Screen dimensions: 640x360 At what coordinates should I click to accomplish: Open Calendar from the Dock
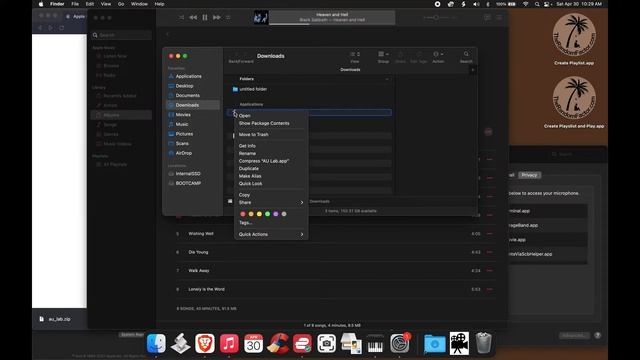click(x=253, y=343)
